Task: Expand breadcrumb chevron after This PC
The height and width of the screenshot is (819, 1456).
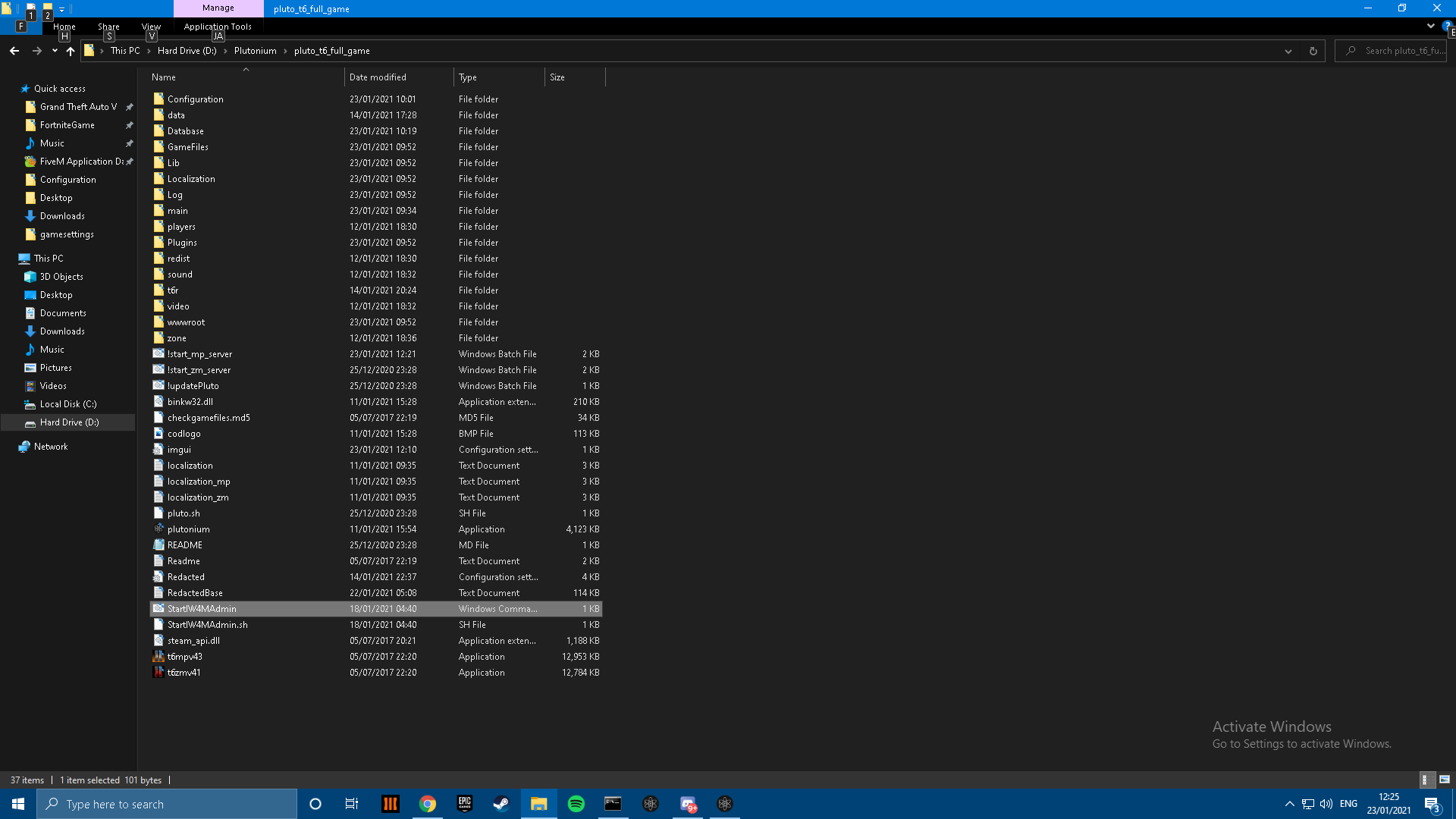Action: tap(149, 51)
